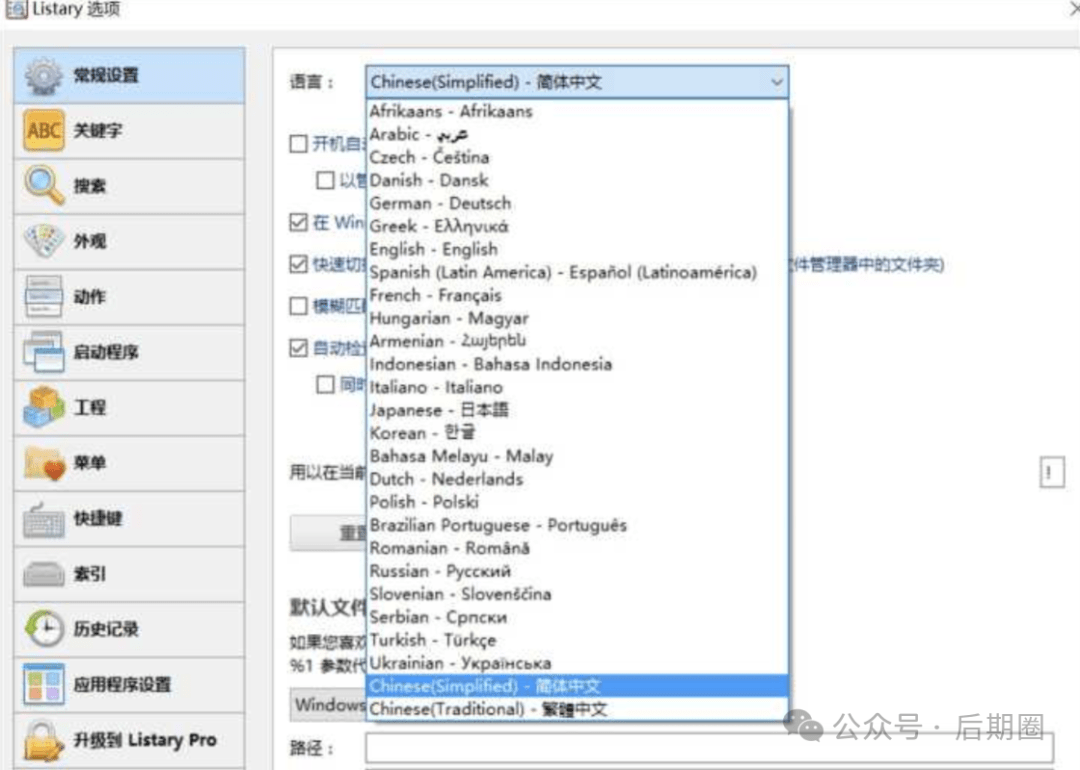Select highlighted Chinese(Simplified) - 简体中文 list entry
This screenshot has width=1080, height=770.
point(577,686)
